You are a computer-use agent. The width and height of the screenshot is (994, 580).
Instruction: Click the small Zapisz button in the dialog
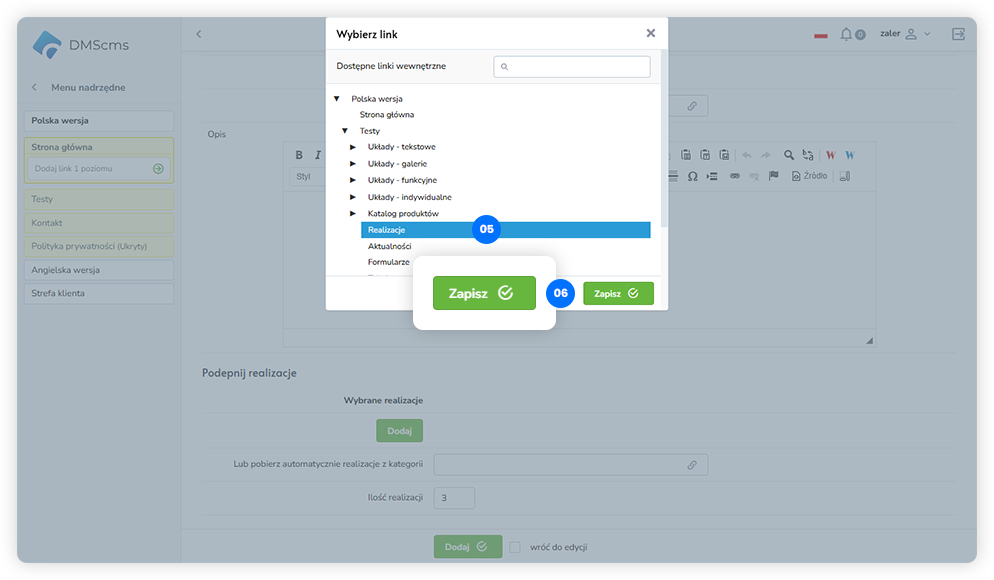click(x=618, y=294)
